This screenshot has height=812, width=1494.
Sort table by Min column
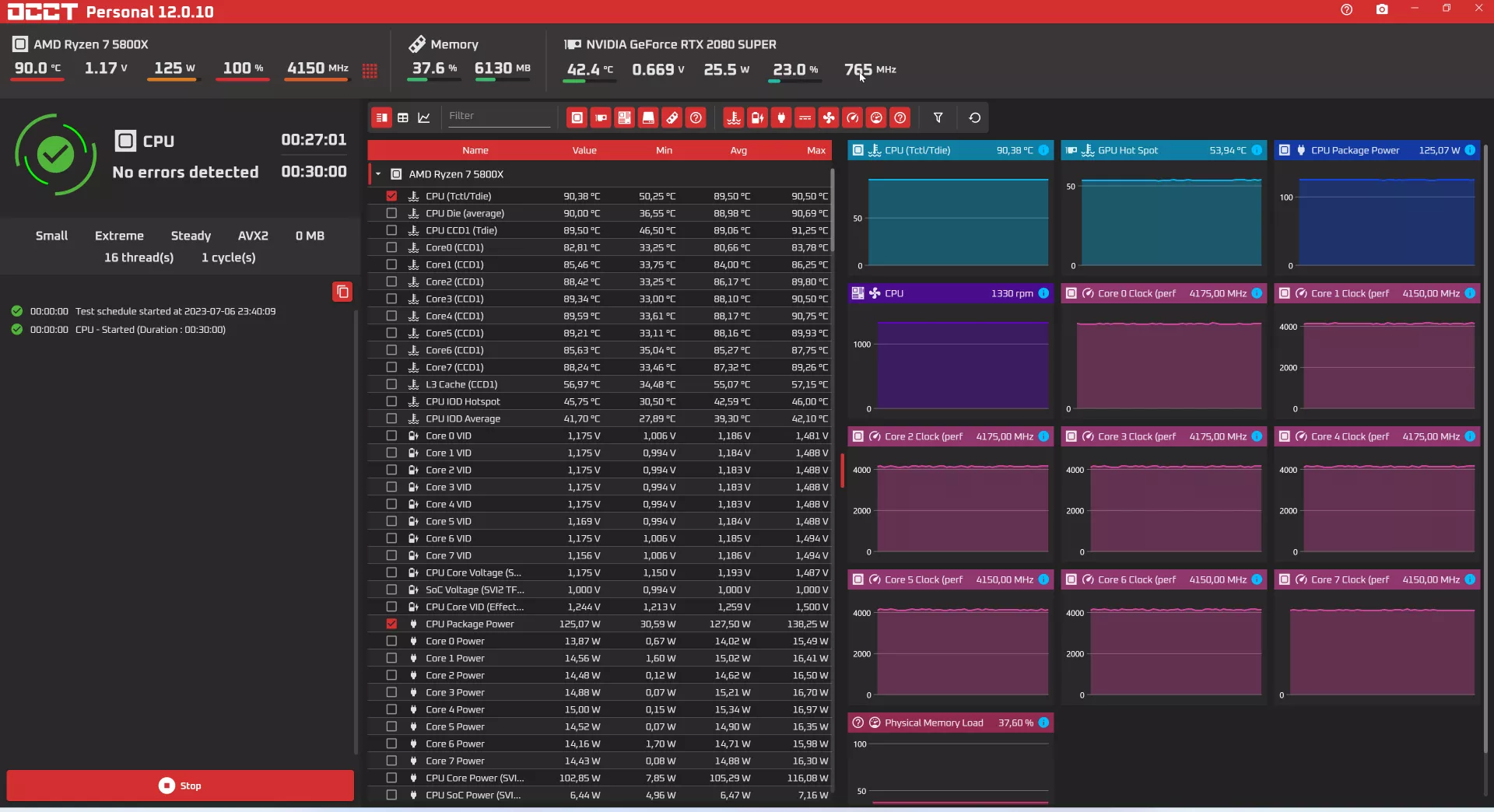coord(664,150)
